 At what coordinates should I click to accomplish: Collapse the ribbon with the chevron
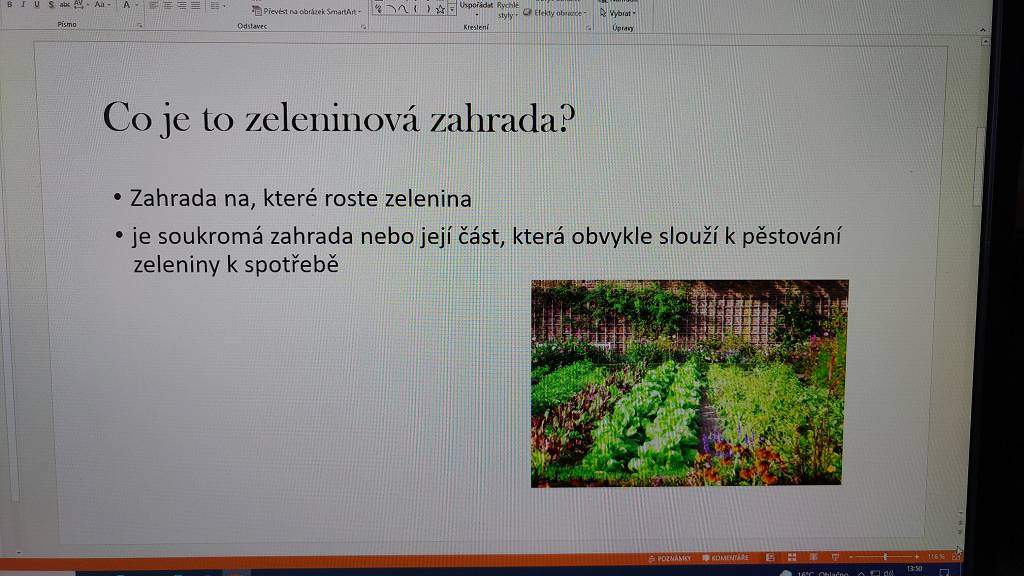tap(983, 30)
